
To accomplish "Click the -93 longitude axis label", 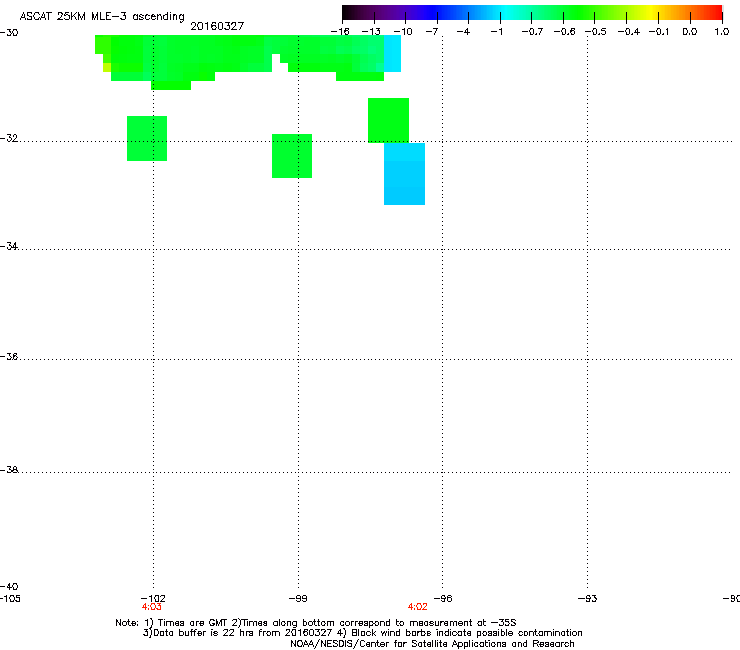I will point(588,598).
